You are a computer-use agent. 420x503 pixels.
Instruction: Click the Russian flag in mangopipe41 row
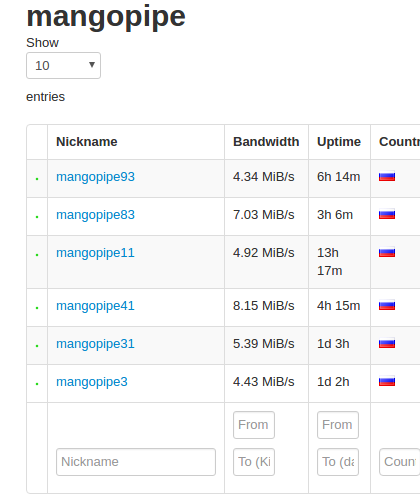pos(387,305)
